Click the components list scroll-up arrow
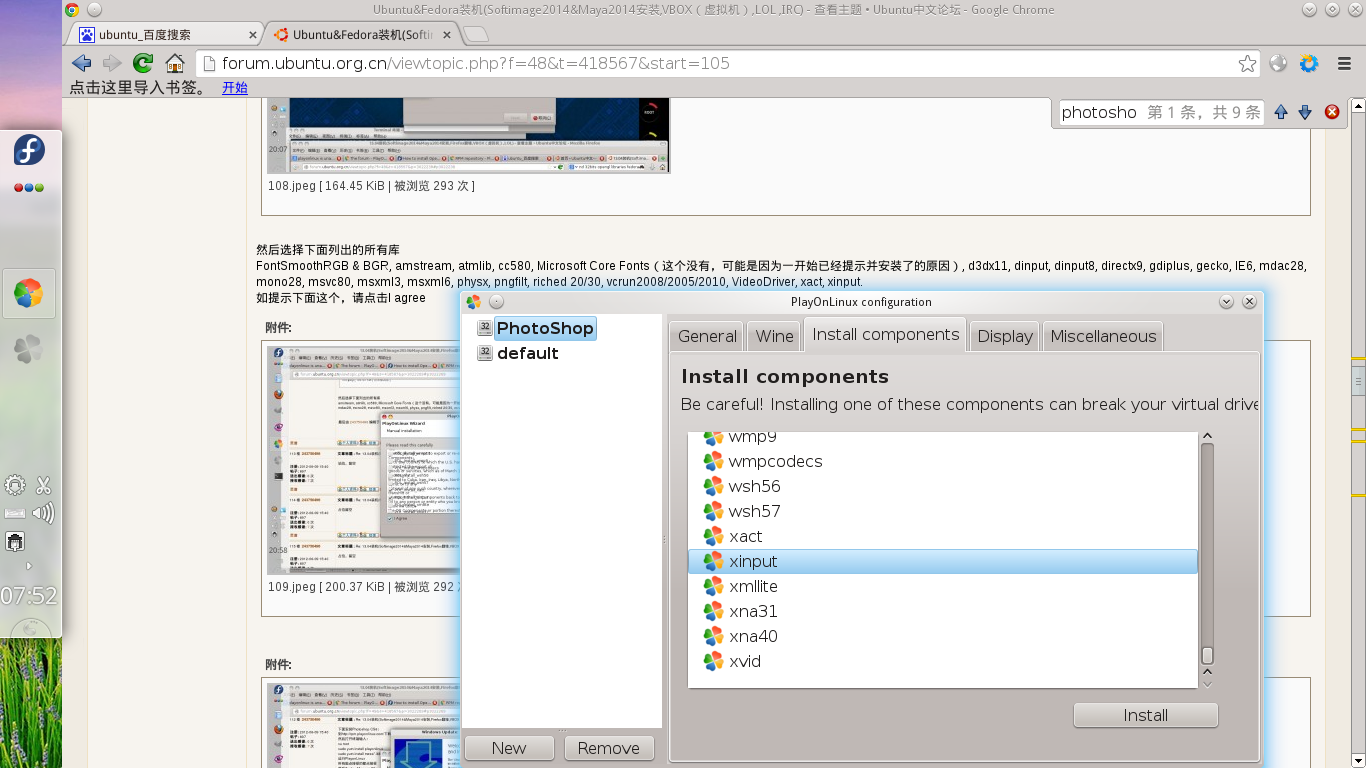Screen dimensions: 1366x768 click(1207, 436)
